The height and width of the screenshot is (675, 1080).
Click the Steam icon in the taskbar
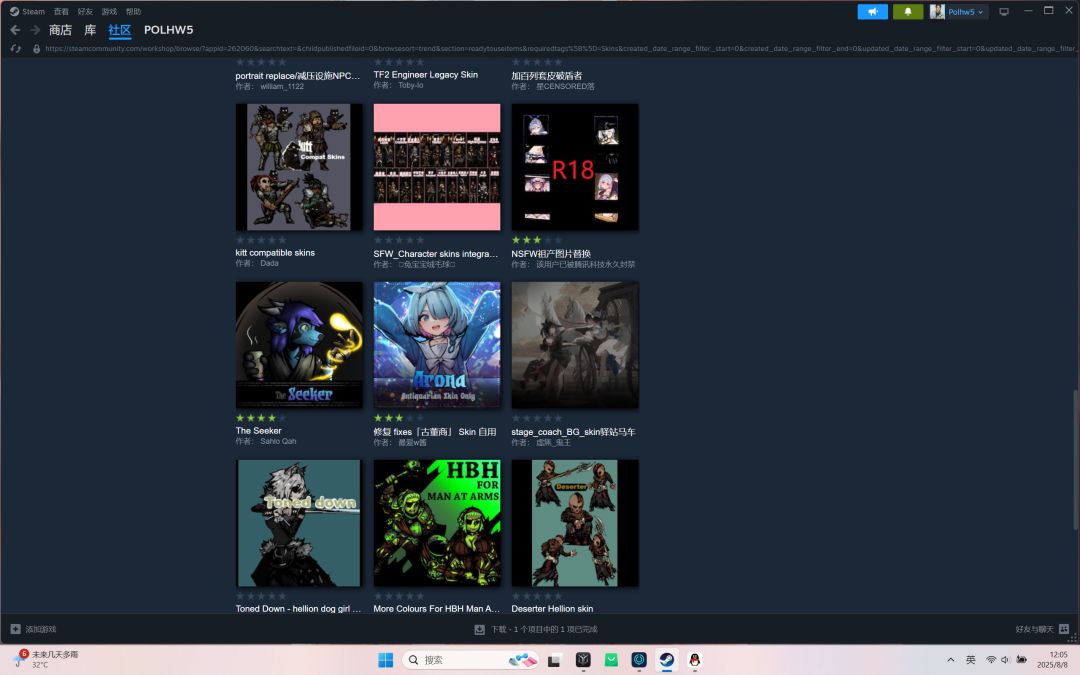pyautogui.click(x=667, y=660)
